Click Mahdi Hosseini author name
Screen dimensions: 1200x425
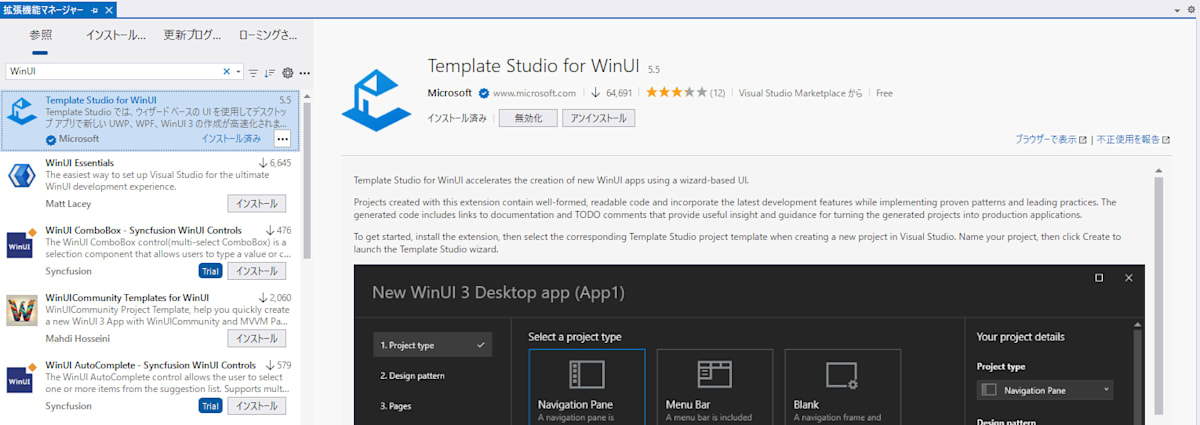coord(76,339)
